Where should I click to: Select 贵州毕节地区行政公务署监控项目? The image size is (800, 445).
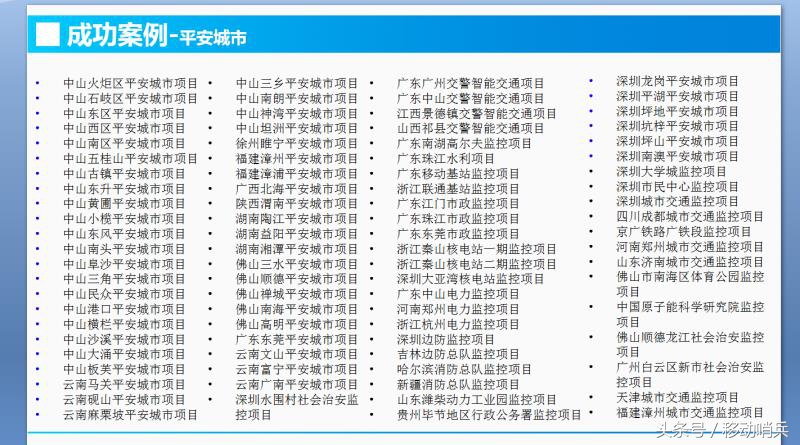(489, 414)
